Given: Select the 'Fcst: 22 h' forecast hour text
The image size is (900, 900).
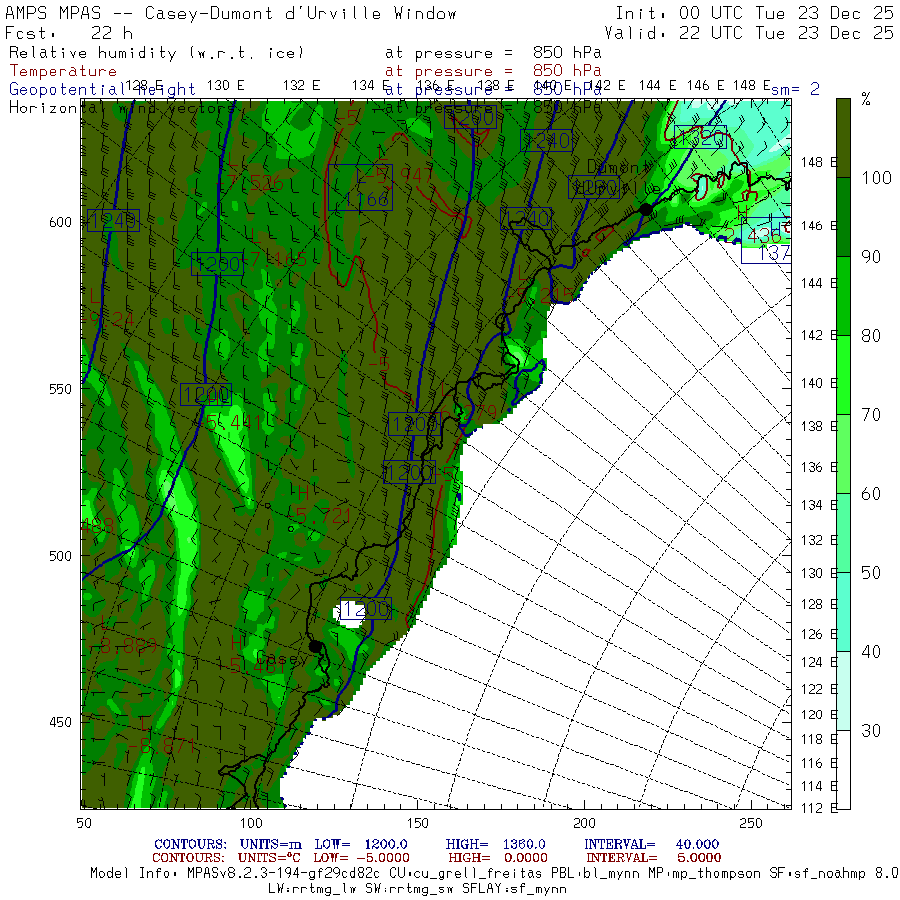Looking at the screenshot, I should click(x=69, y=33).
